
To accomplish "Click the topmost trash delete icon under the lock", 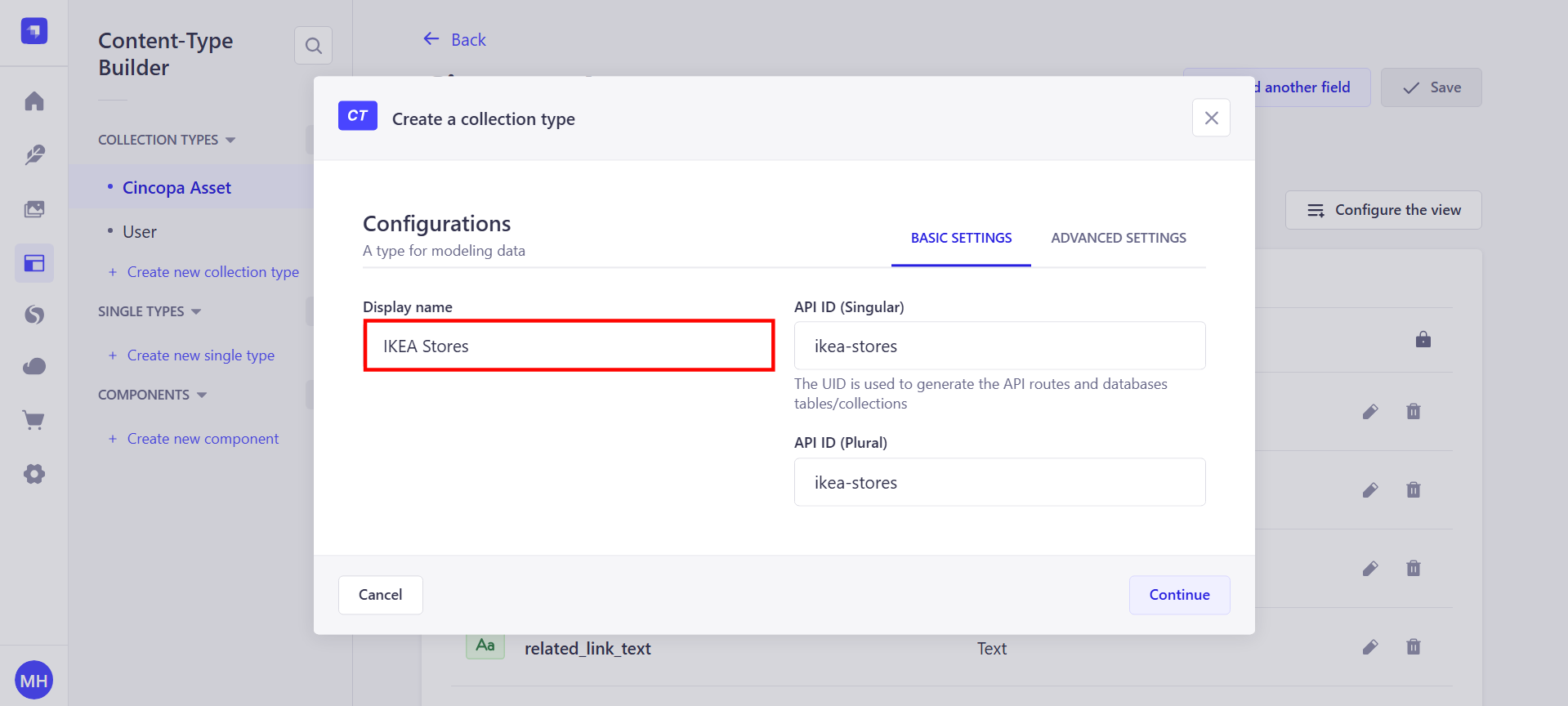I will point(1414,412).
